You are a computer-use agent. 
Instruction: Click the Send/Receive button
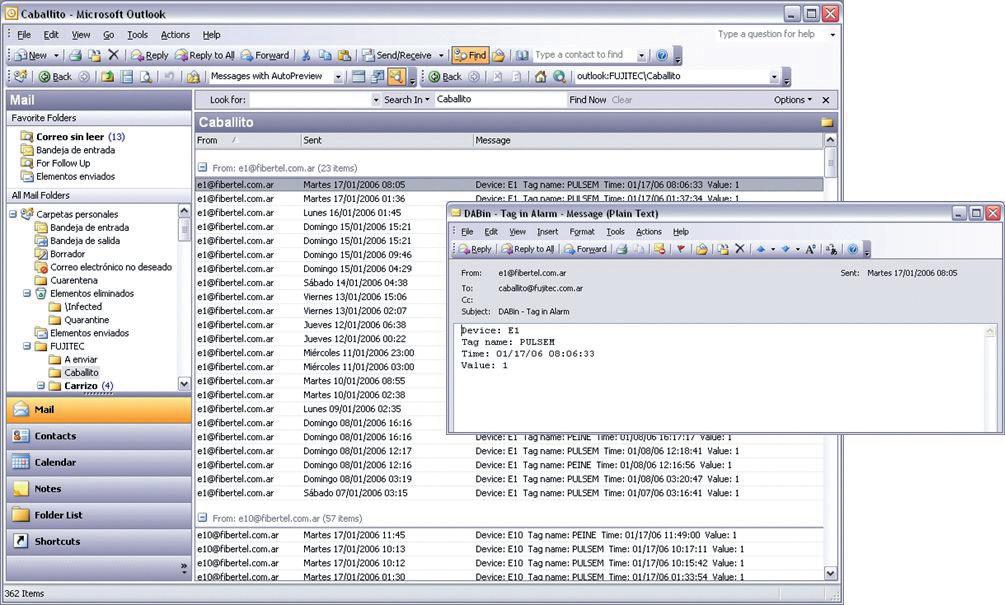click(x=396, y=56)
